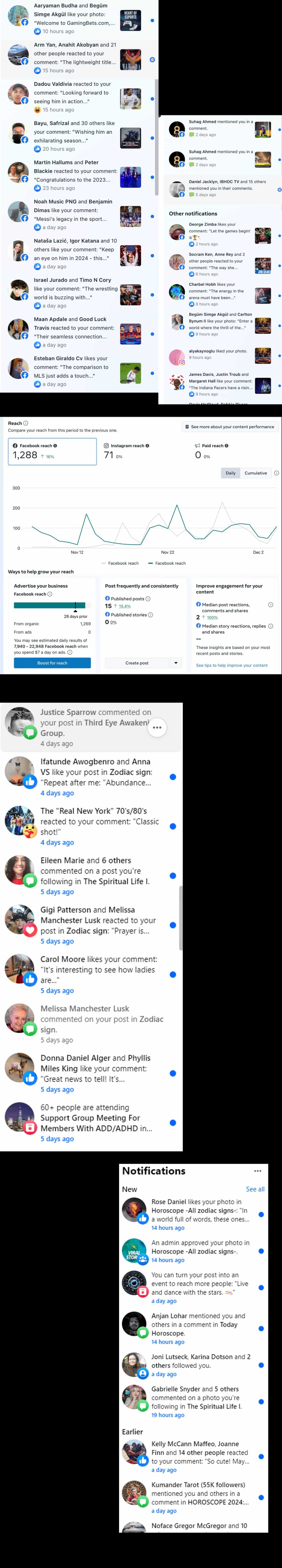Open the Joni Lutseck, Karina Dotson followed you notification

(194, 1365)
